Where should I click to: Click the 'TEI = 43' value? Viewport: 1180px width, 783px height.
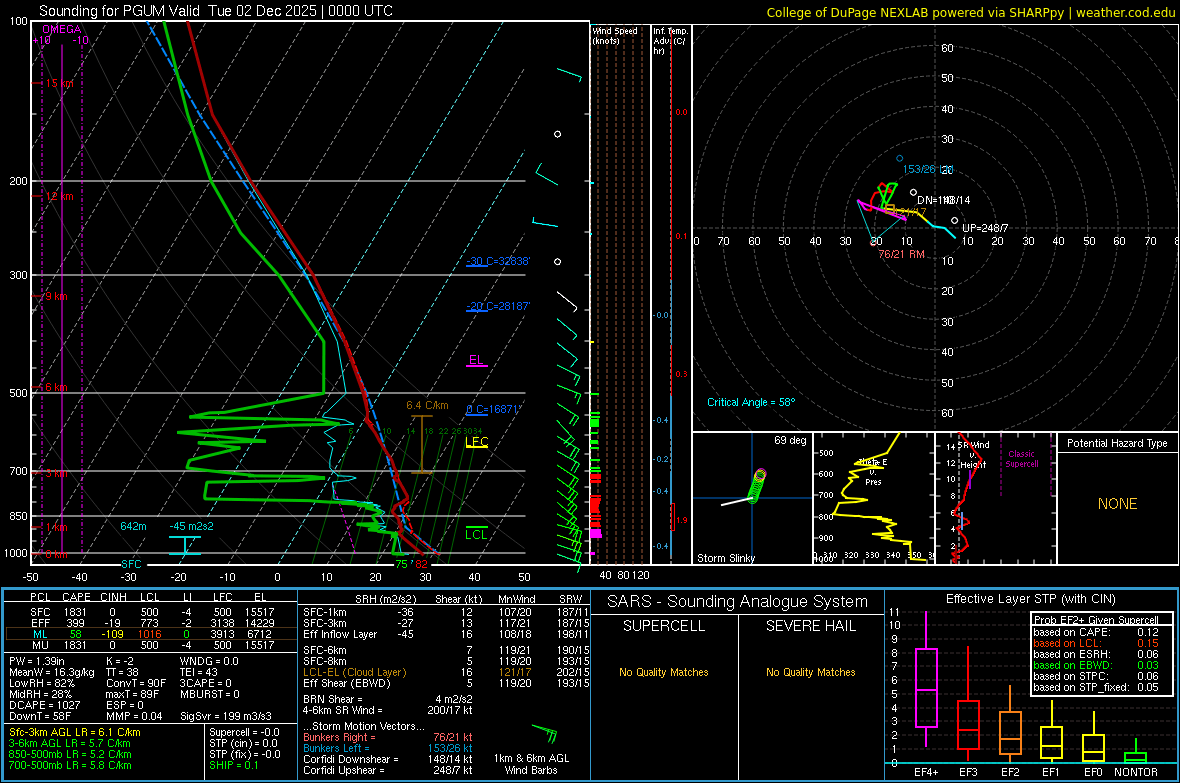point(199,672)
